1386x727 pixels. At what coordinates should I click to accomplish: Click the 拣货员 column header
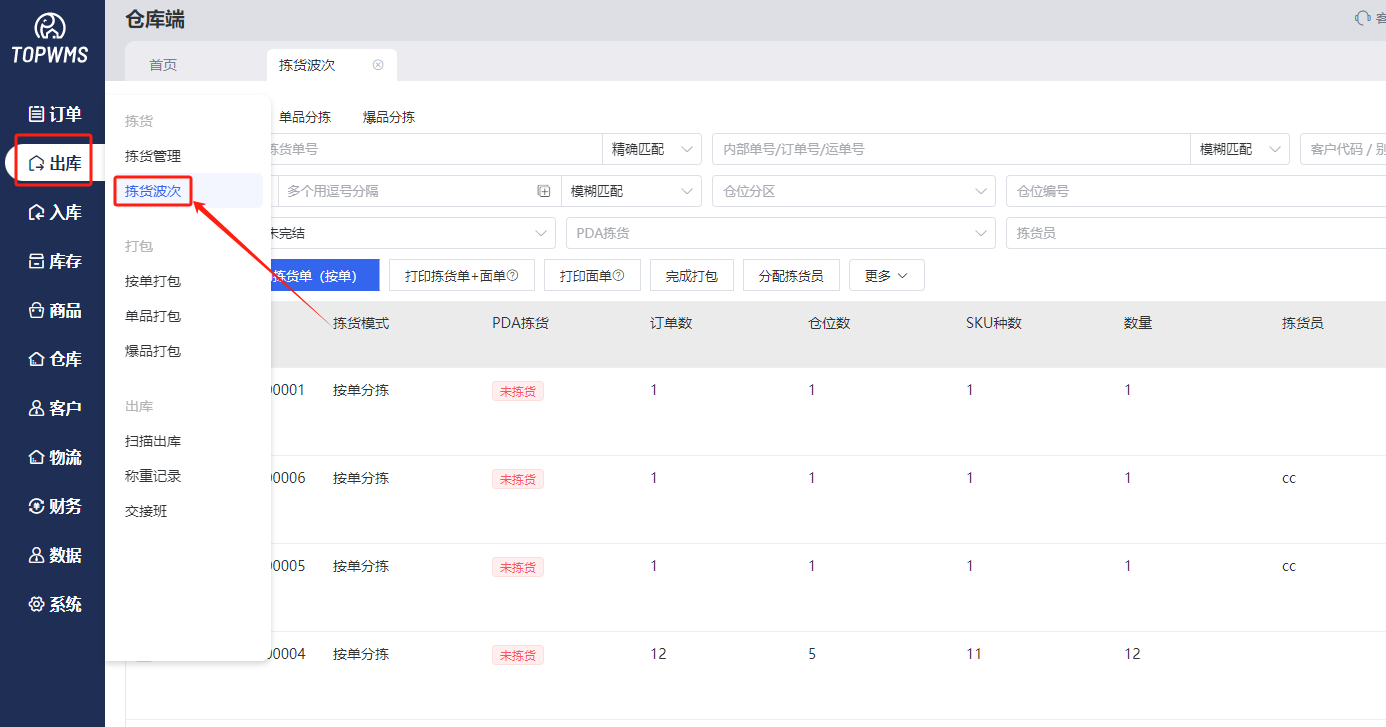1303,323
